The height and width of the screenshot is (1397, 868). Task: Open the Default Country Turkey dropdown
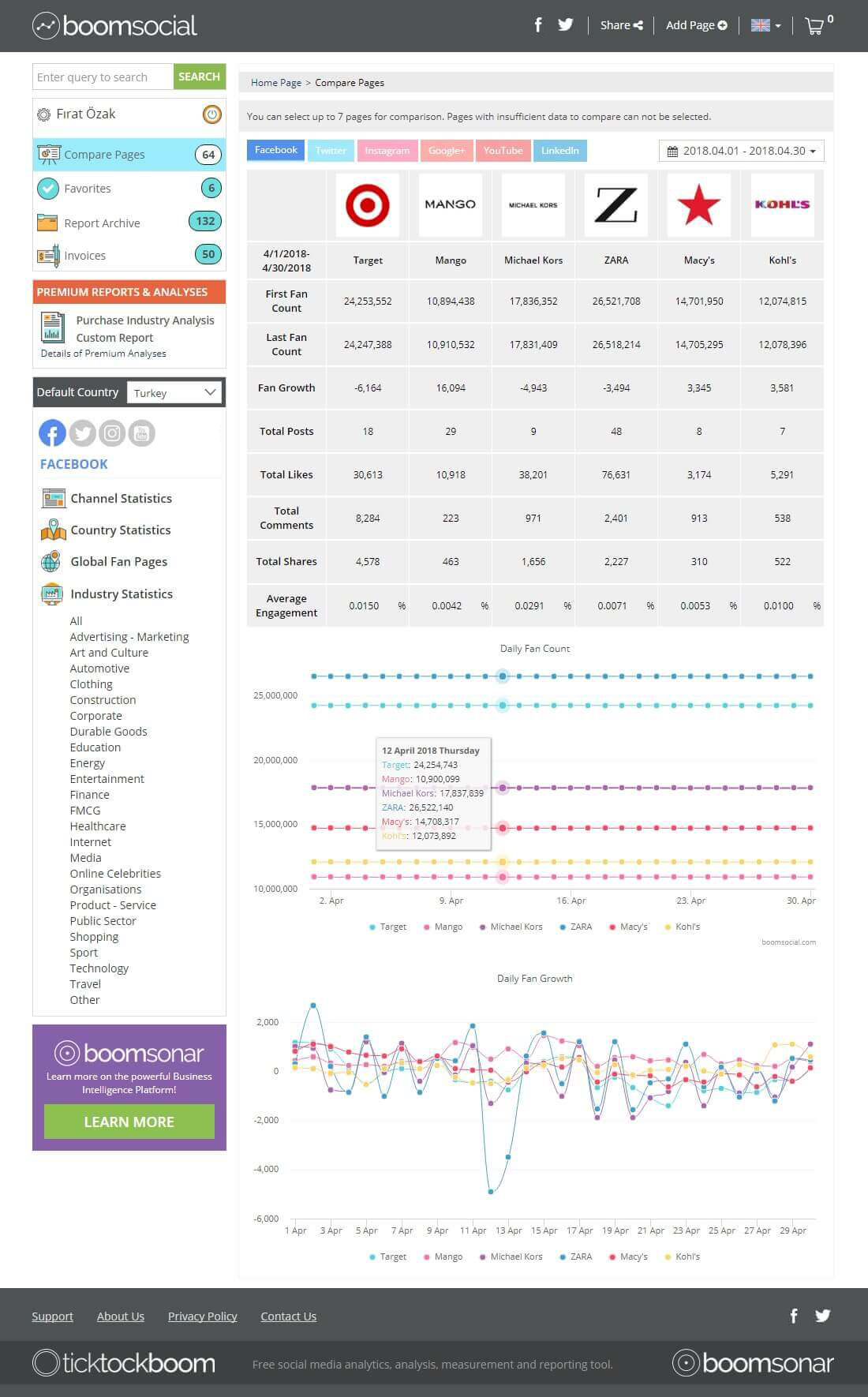174,392
